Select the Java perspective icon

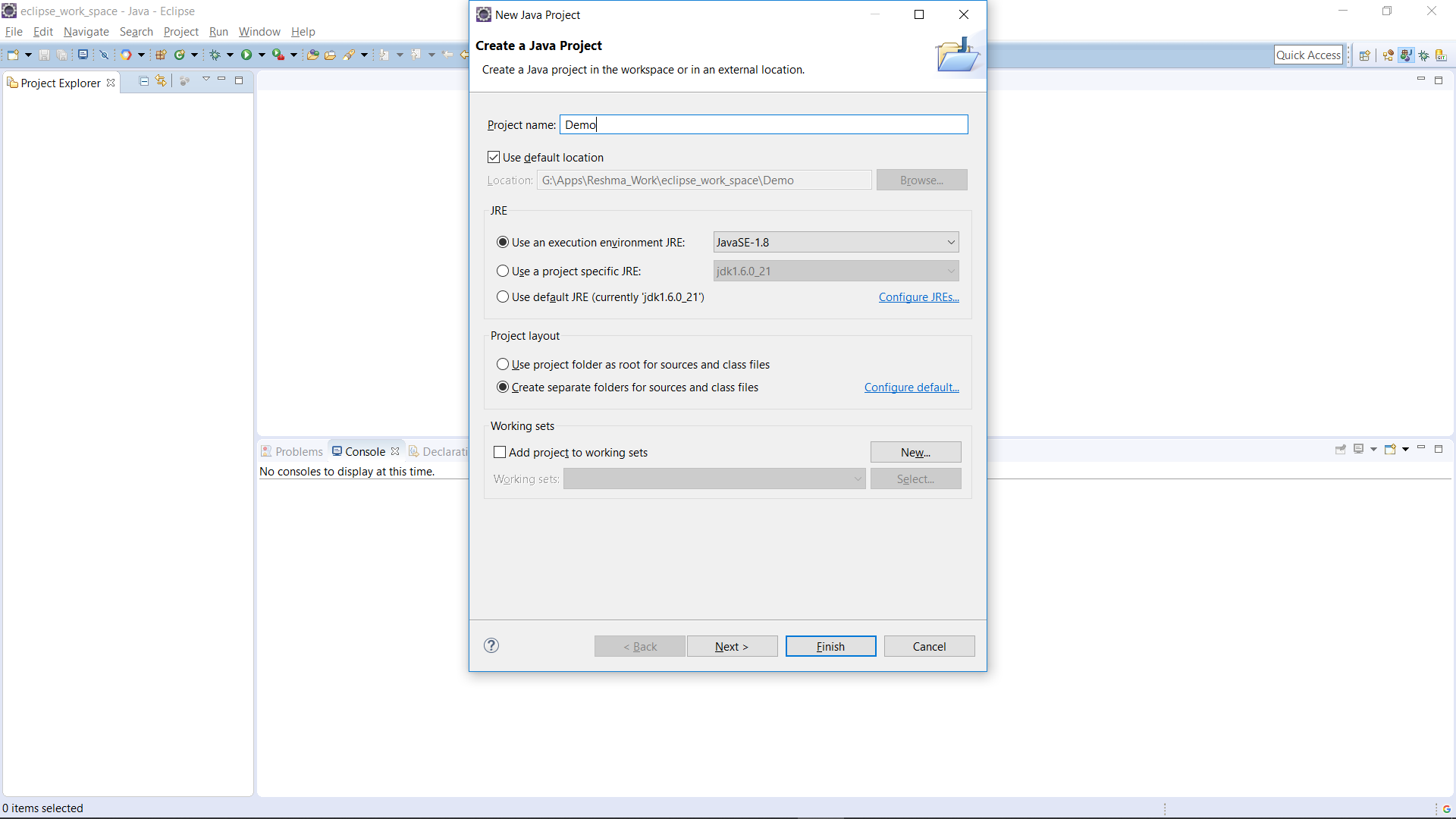pos(1406,55)
